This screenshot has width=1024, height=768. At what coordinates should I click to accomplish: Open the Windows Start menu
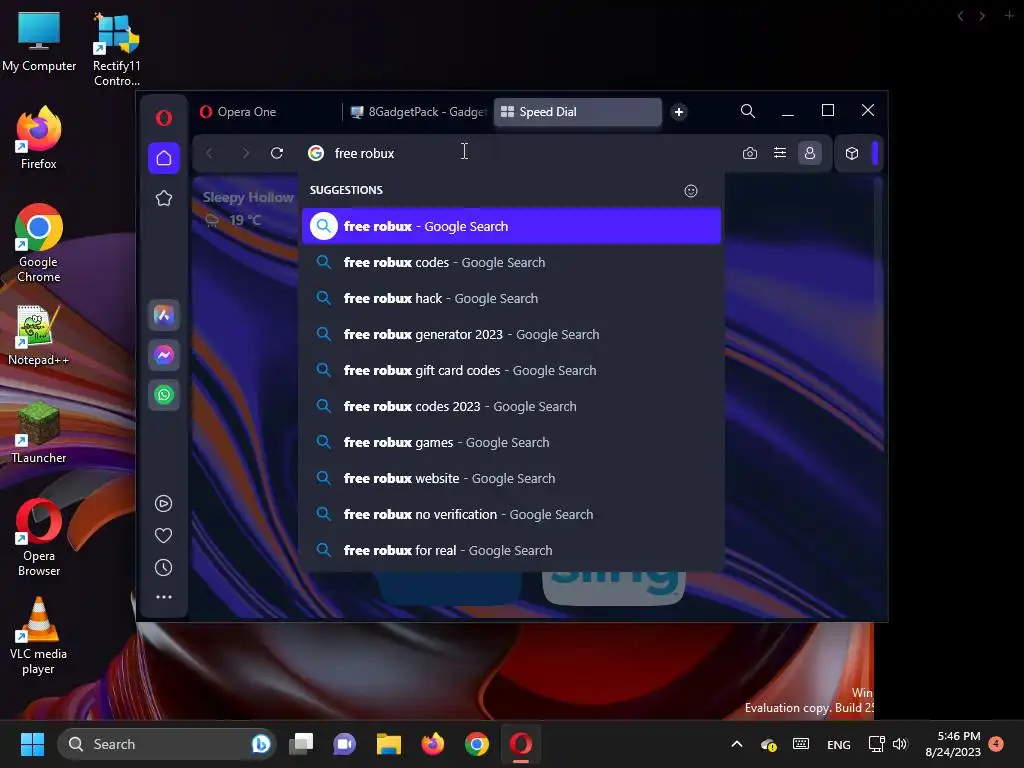tap(32, 744)
